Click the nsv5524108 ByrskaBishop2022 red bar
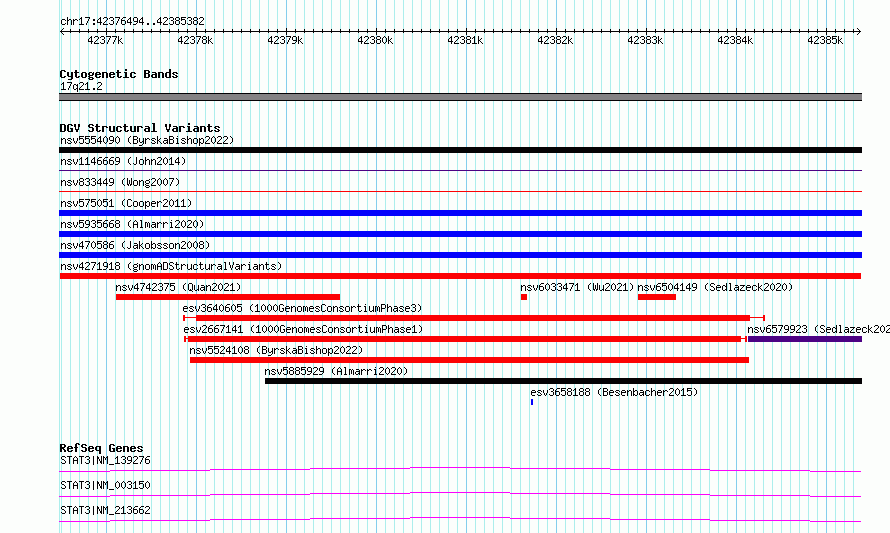This screenshot has width=890, height=533. click(x=469, y=360)
